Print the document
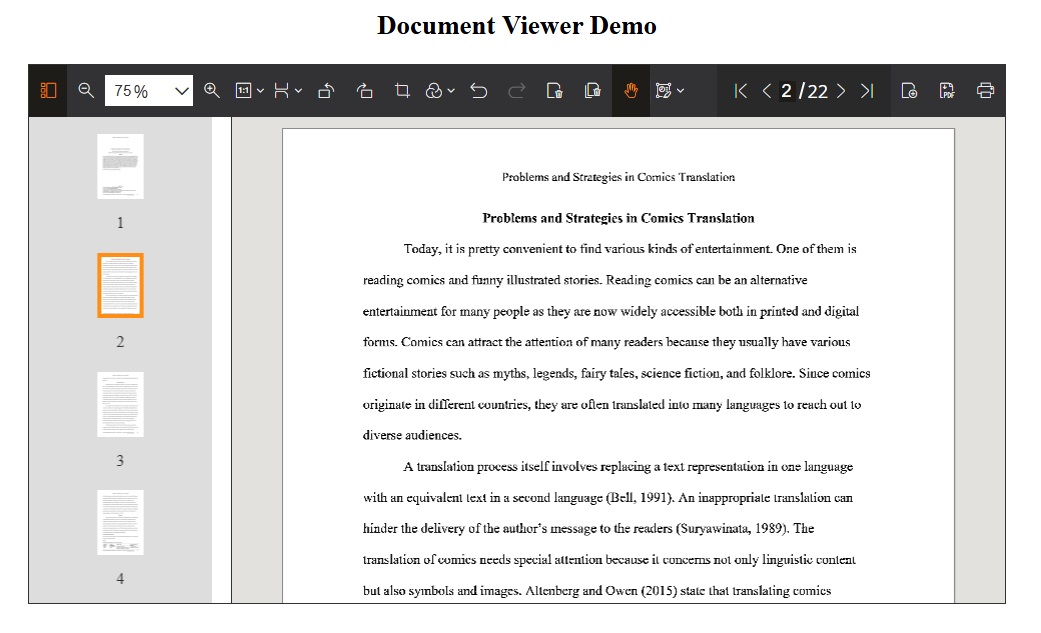Image resolution: width=1041 pixels, height=633 pixels. (x=985, y=91)
